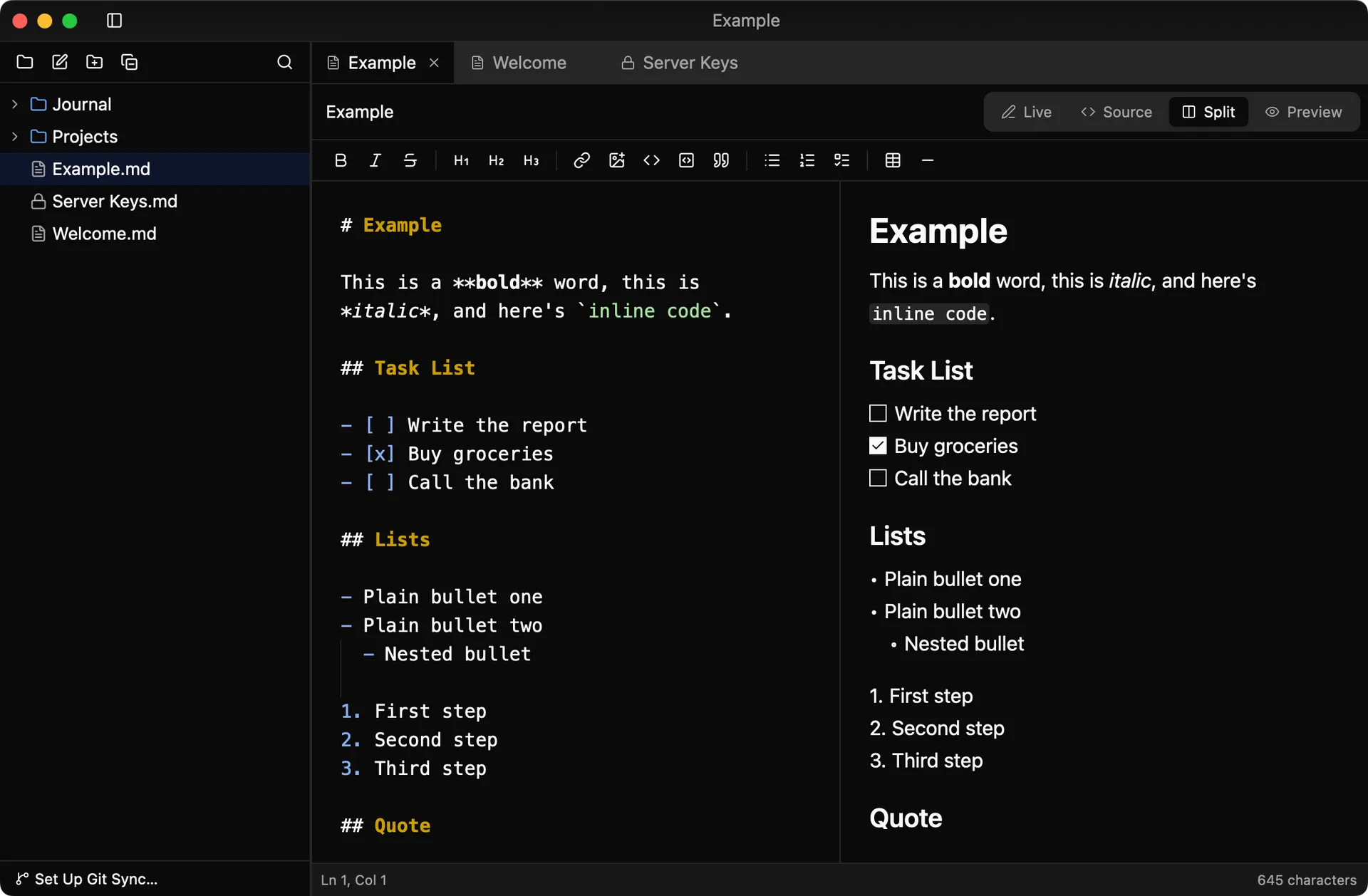1368x896 pixels.
Task: Insert inline code using the angle-brackets icon
Action: tap(651, 160)
